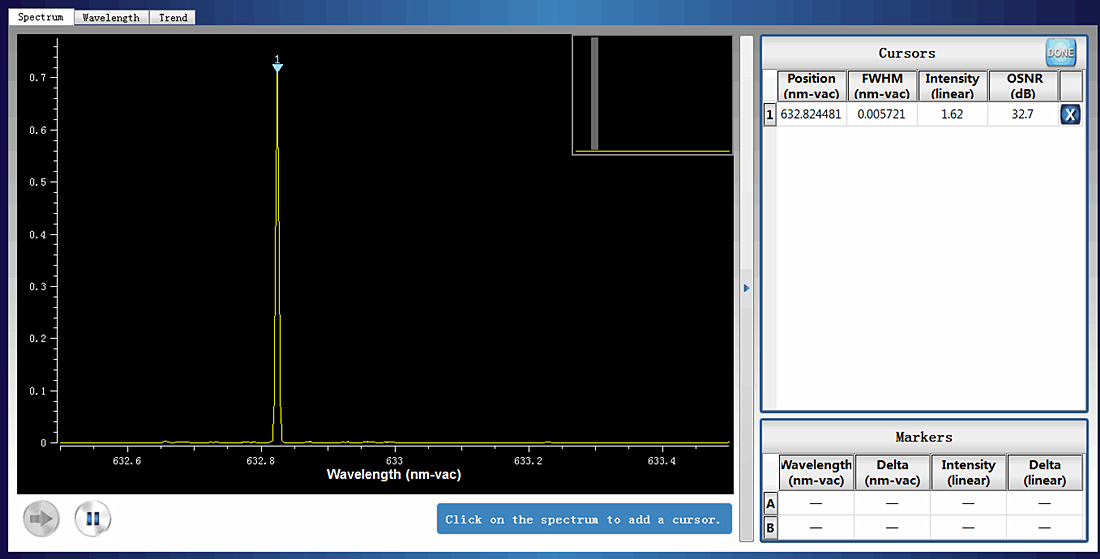Click the DONE button in Cursors panel
This screenshot has height=559, width=1100.
(1061, 53)
